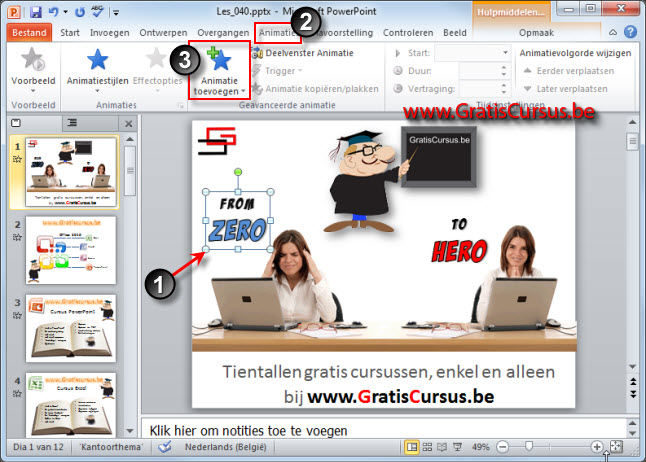The height and width of the screenshot is (462, 646).
Task: Click into the Duur duration field
Action: (x=479, y=71)
